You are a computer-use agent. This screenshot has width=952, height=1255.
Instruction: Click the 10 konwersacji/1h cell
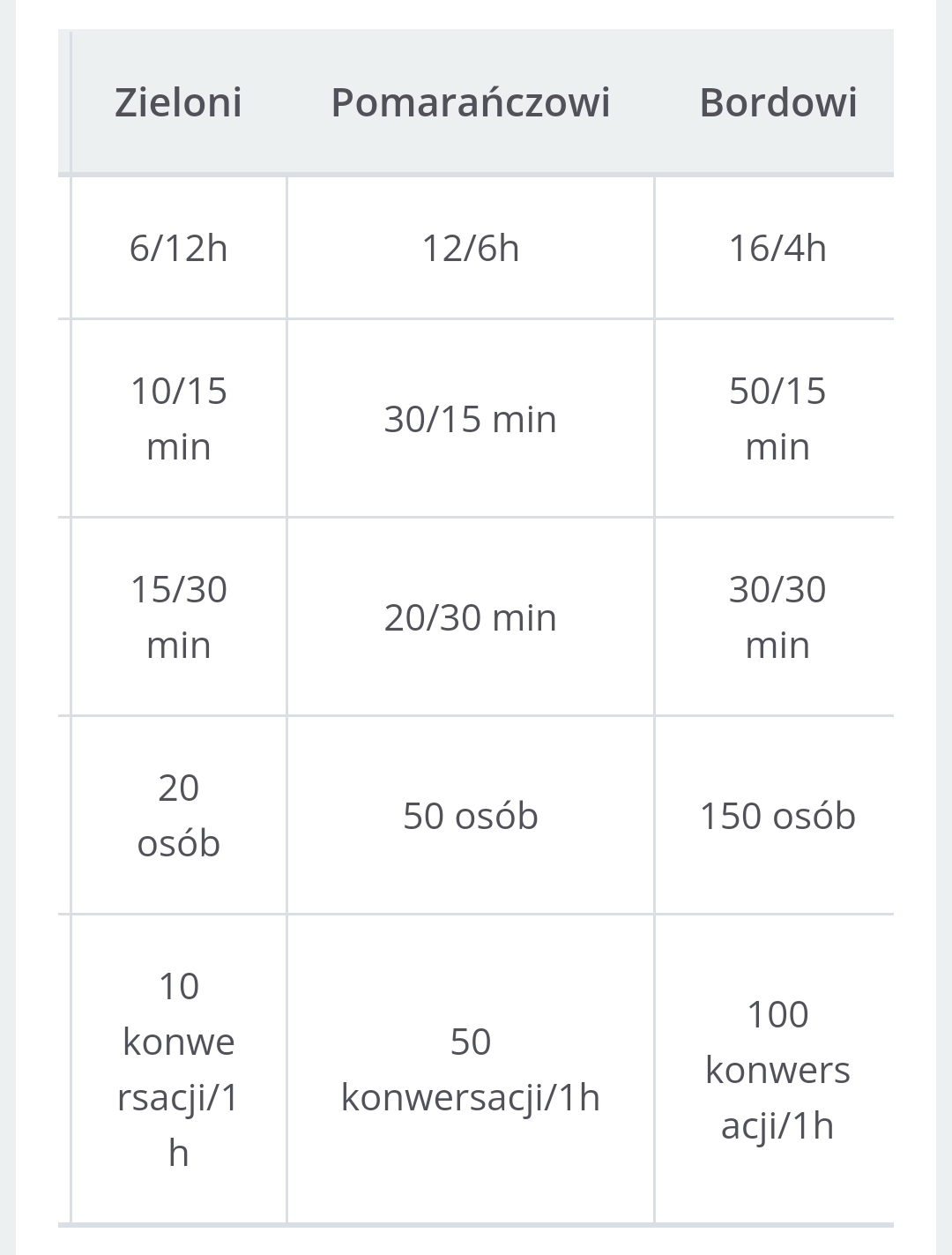[x=178, y=1069]
